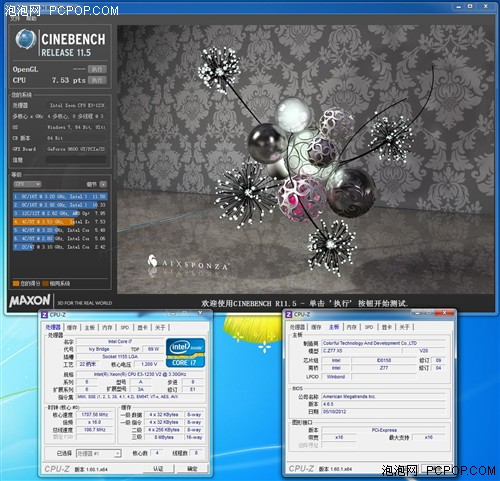This screenshot has width=500, height=481.
Task: Click Socket 1155 LGA package field
Action: point(120,357)
